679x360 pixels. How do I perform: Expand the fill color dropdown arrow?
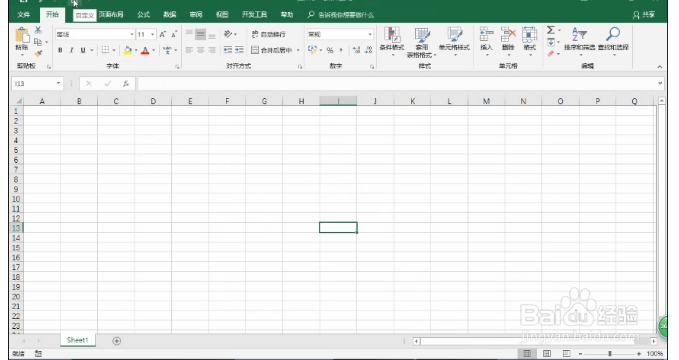[136, 50]
